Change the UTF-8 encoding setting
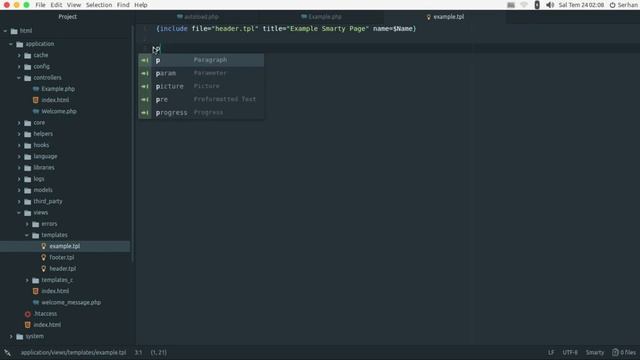The image size is (640, 360). tap(570, 352)
